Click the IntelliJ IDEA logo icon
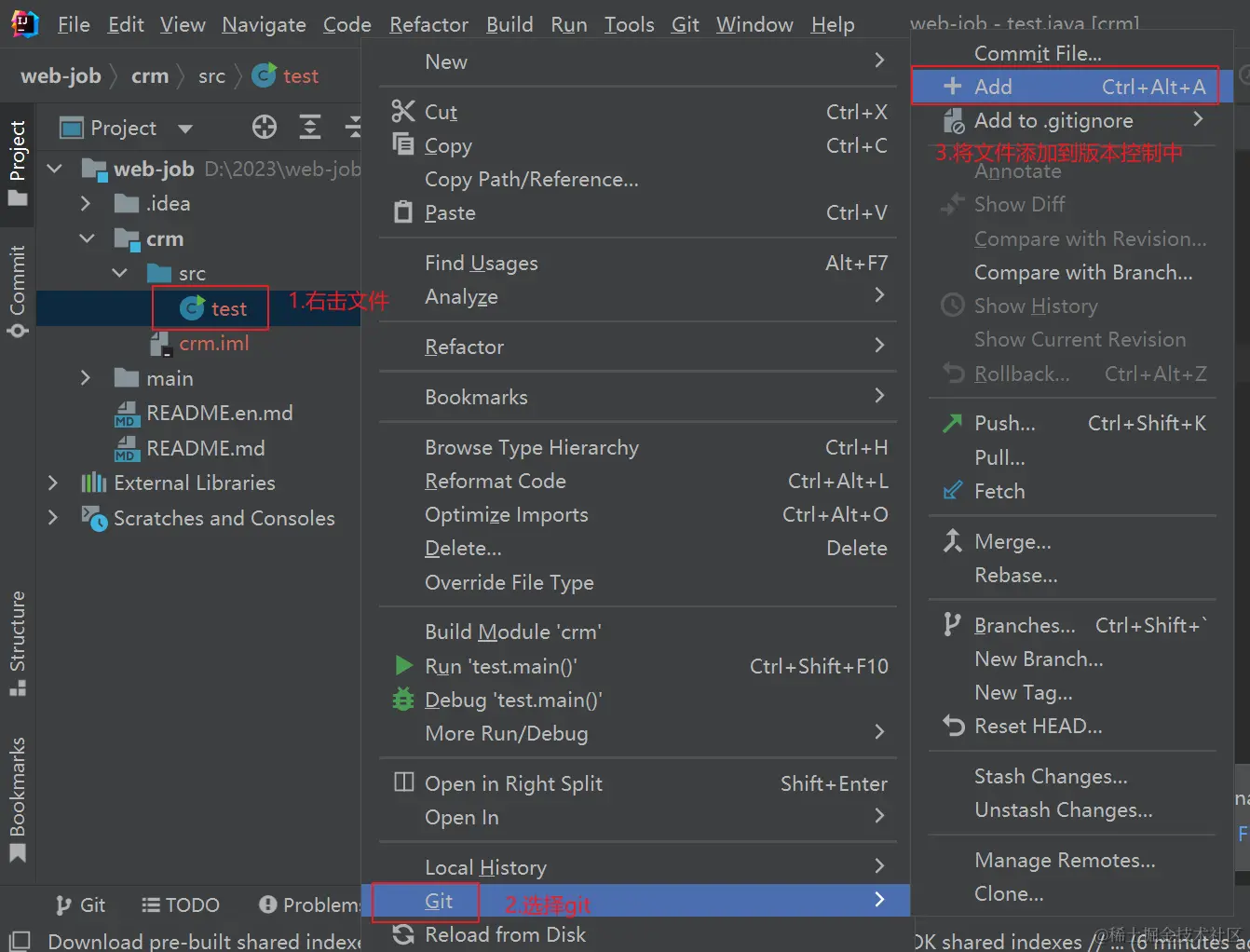The width and height of the screenshot is (1250, 952). click(24, 24)
